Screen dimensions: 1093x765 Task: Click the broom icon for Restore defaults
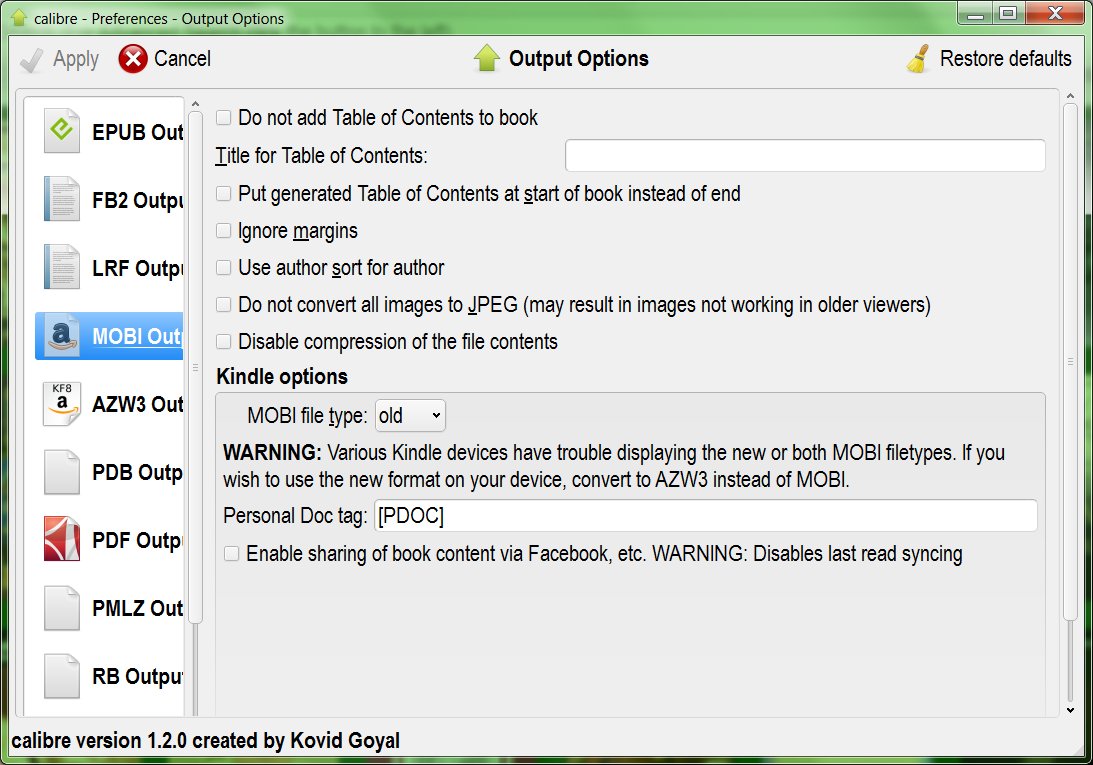918,59
